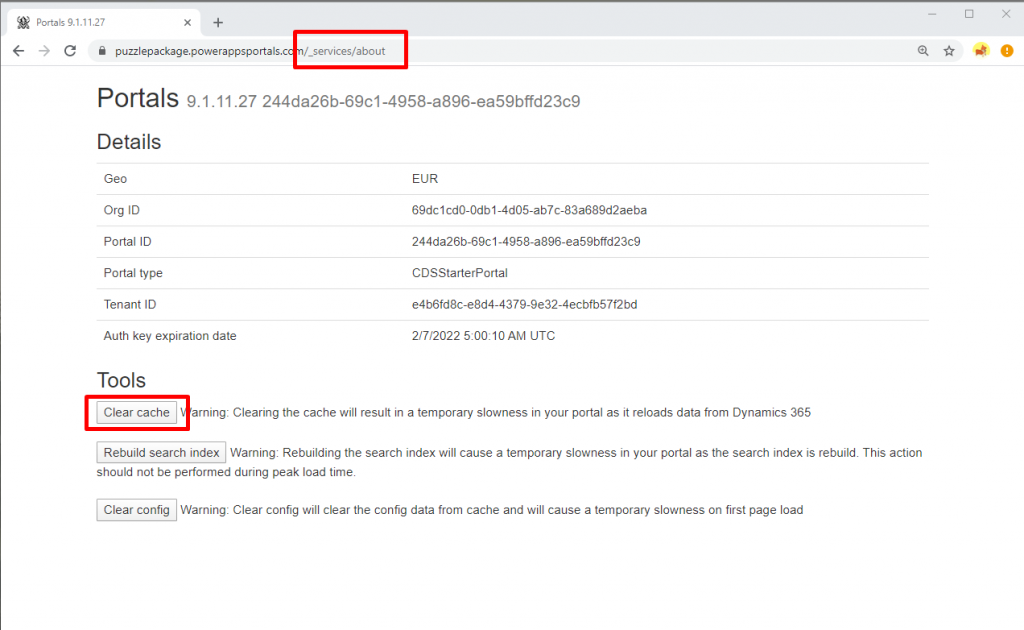
Task: Minimize the browser window
Action: tap(932, 14)
